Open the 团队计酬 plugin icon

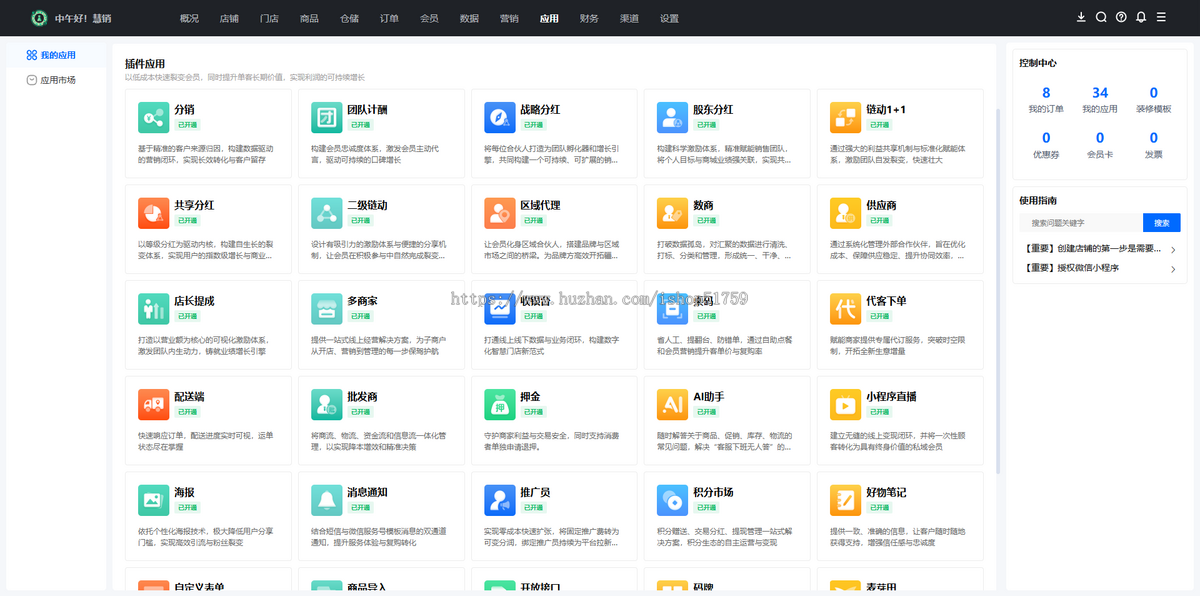point(326,117)
